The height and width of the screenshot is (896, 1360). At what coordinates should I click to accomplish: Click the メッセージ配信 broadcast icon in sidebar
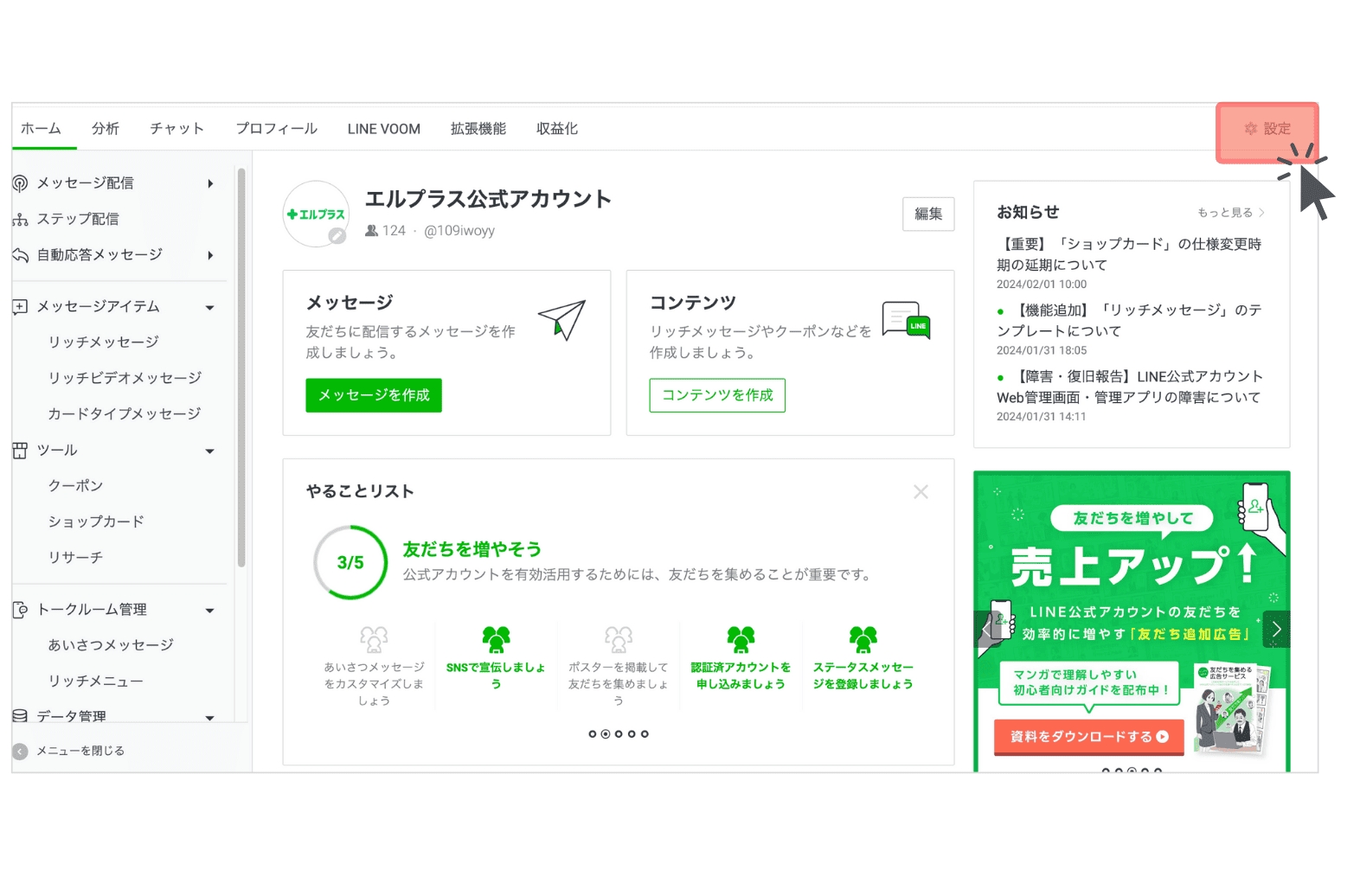click(x=20, y=183)
